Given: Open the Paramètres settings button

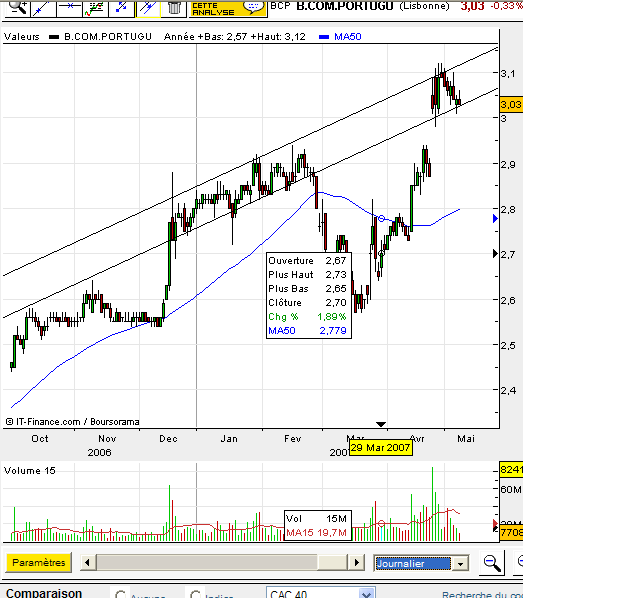Looking at the screenshot, I should (38, 562).
